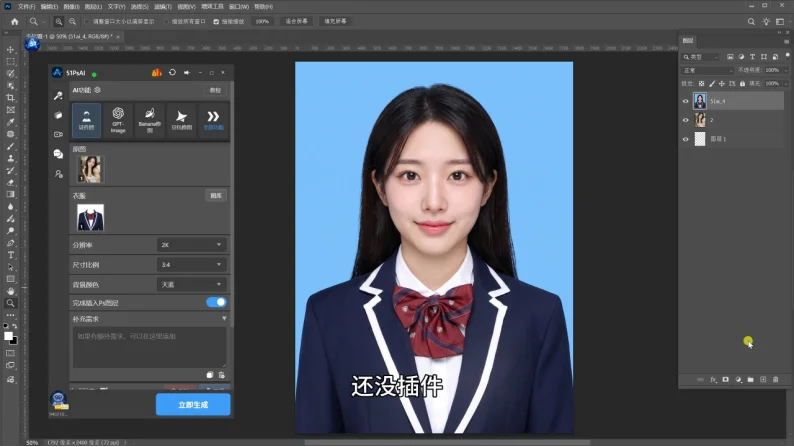Open the opacity dropdown arrow in Layers
794x447 pixels.
pyautogui.click(x=786, y=70)
